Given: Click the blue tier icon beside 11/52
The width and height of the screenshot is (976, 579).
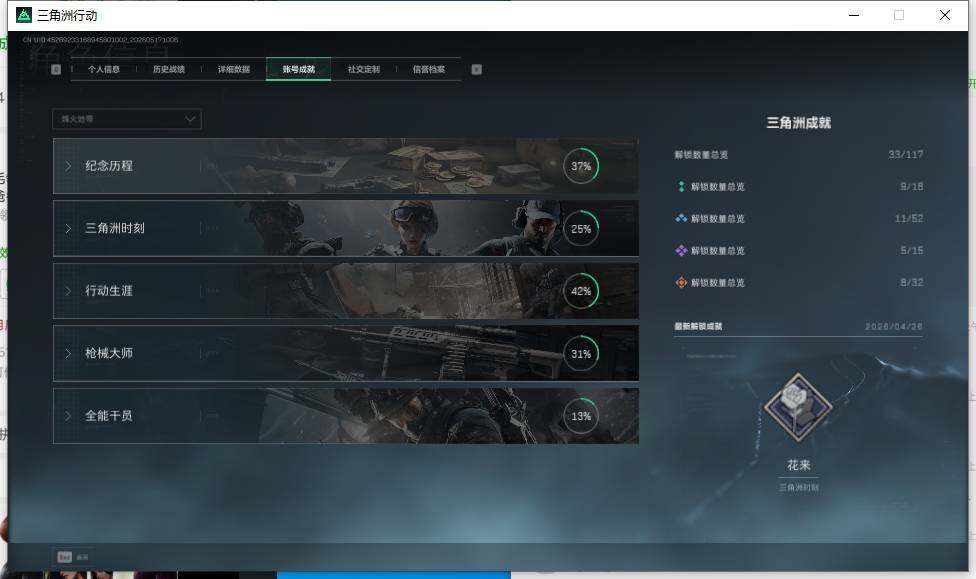Looking at the screenshot, I should click(681, 218).
